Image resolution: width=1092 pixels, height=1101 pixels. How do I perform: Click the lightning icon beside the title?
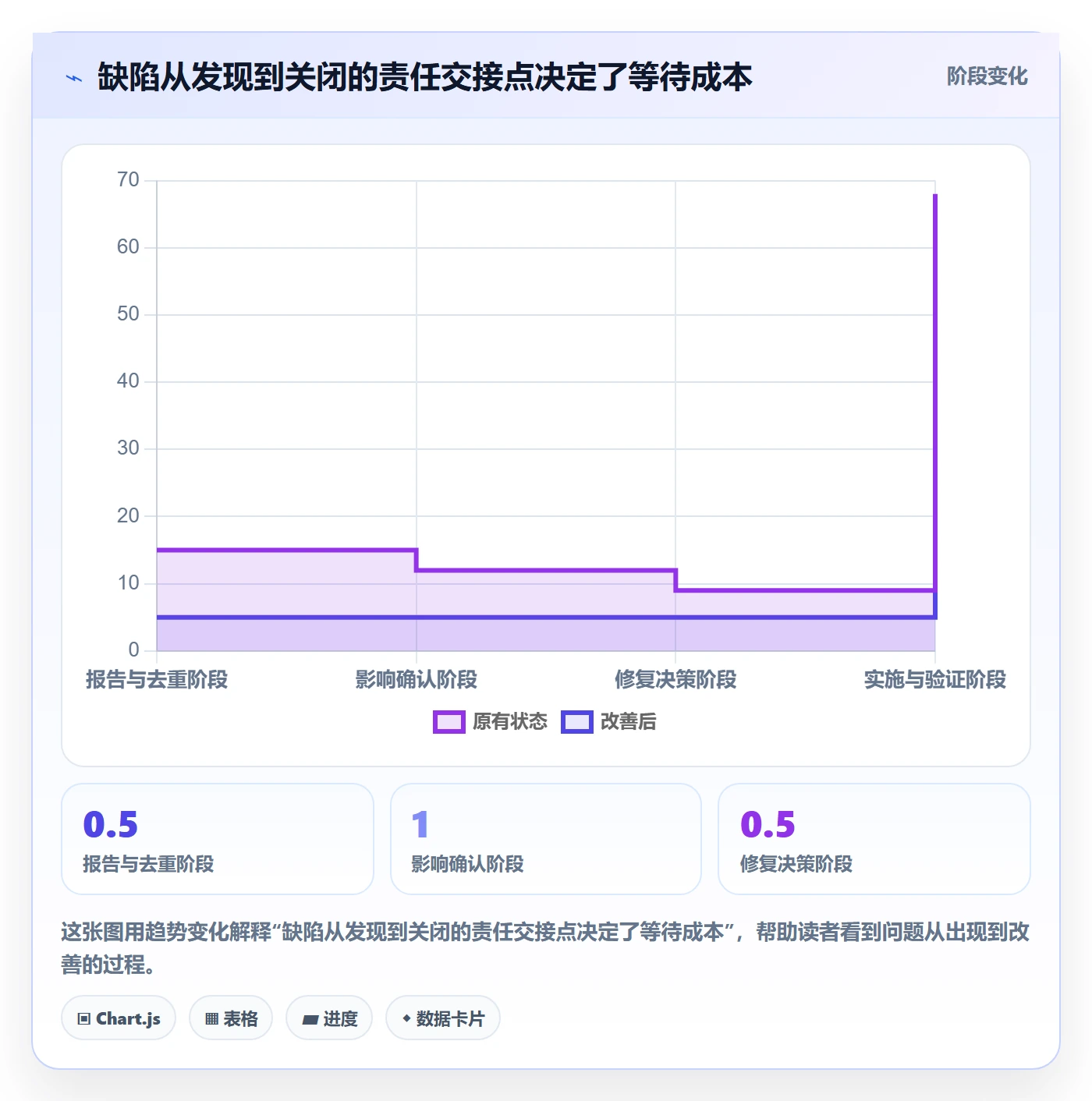(x=74, y=78)
